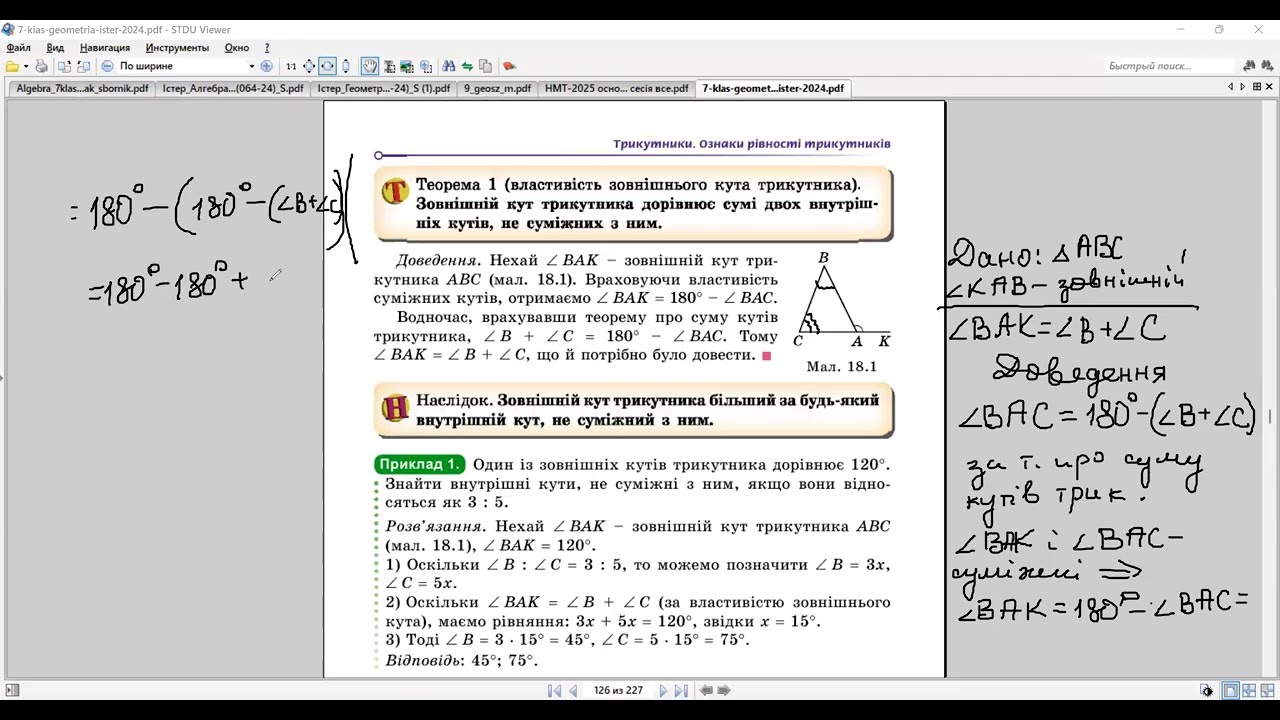Viewport: 1280px width, 720px height.
Task: Find the previous search match
Action: 1249,66
